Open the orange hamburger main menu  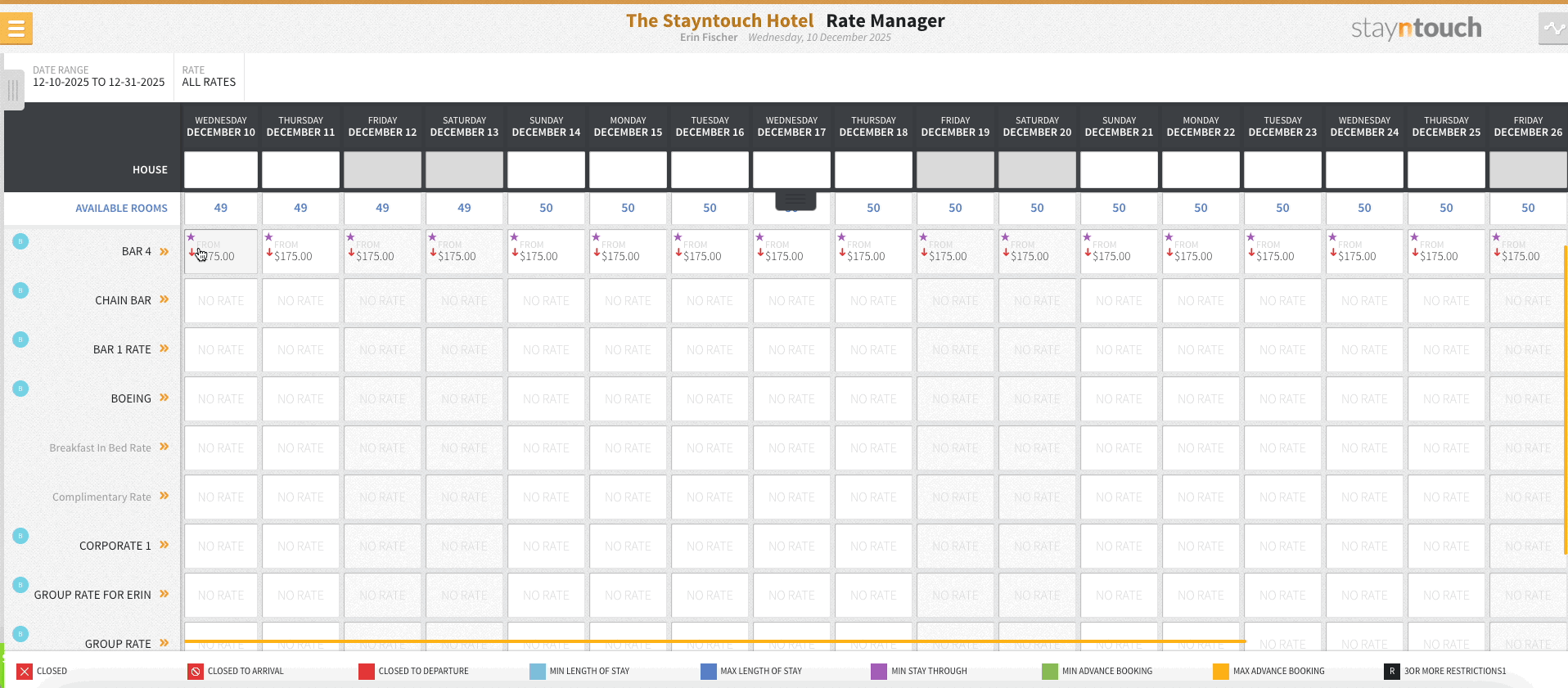pyautogui.click(x=16, y=29)
